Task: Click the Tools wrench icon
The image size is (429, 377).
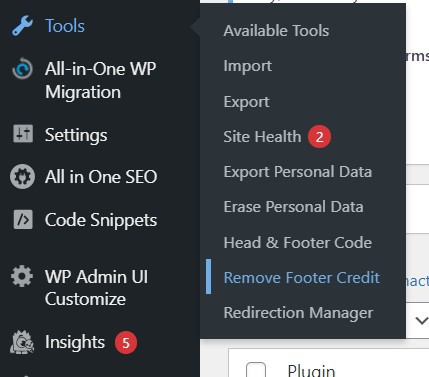Action: click(x=22, y=26)
